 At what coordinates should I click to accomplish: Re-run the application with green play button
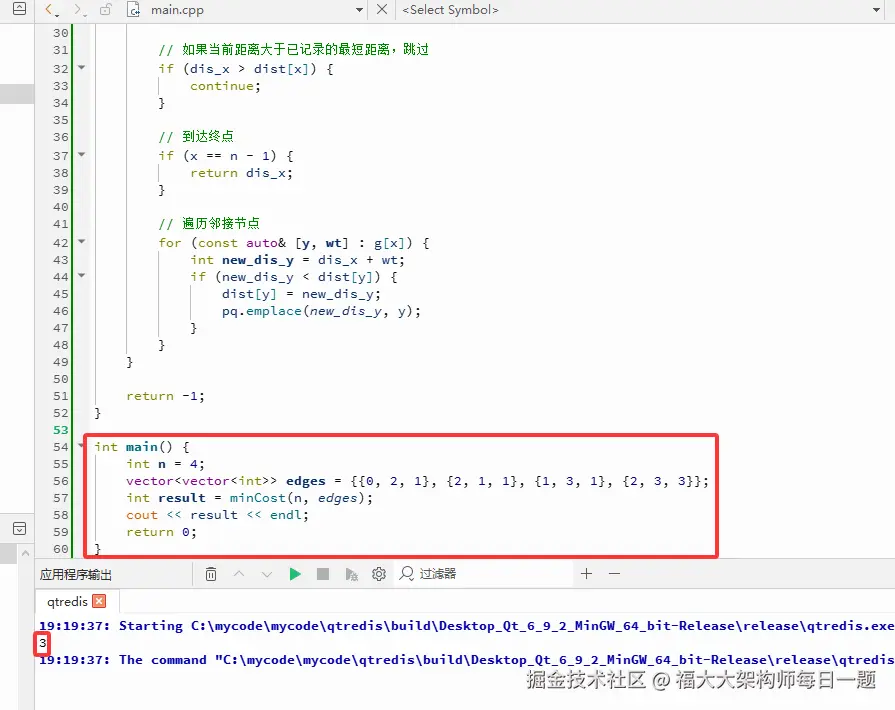coord(295,574)
